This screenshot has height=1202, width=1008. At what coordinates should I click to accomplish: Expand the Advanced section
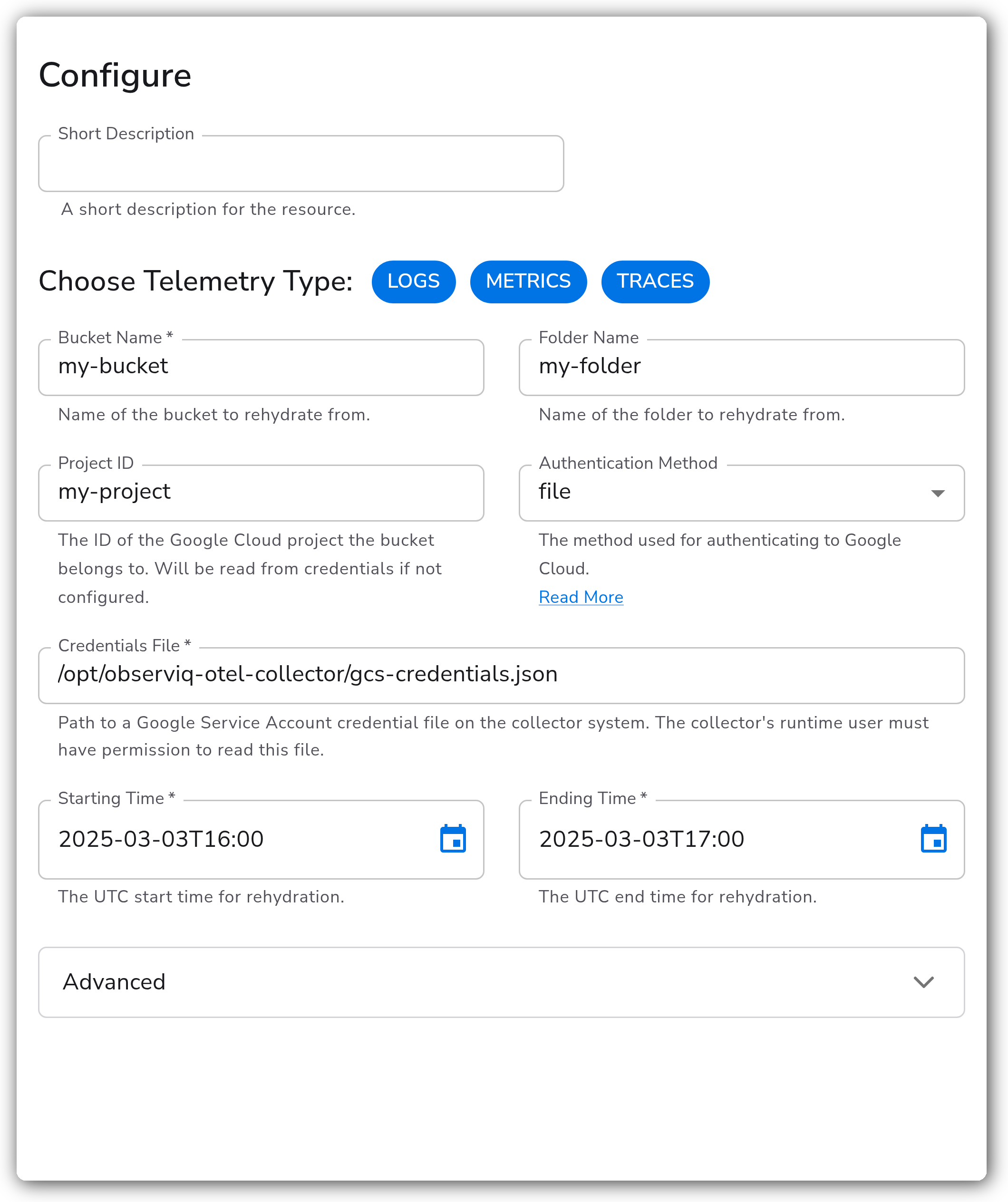[502, 982]
